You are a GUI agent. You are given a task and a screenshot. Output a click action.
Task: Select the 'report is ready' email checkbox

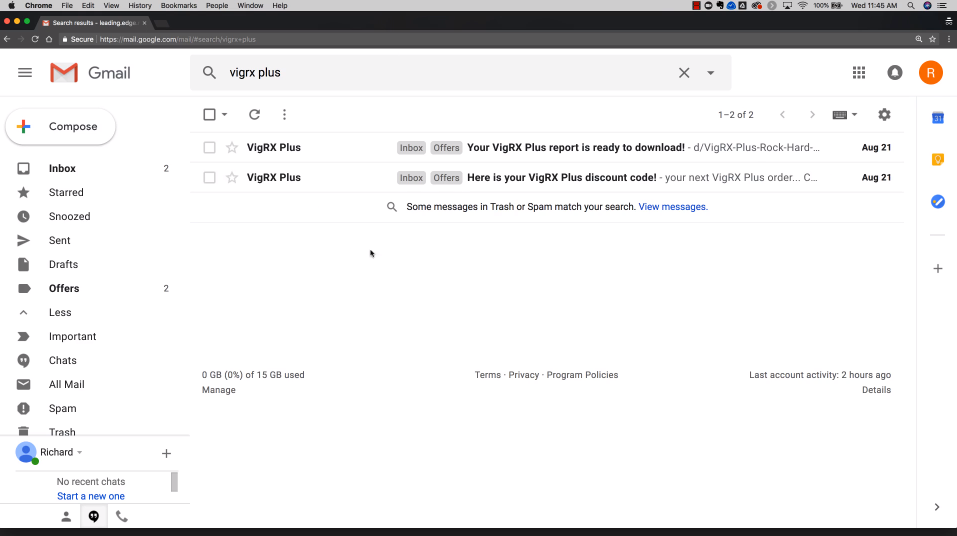(209, 147)
